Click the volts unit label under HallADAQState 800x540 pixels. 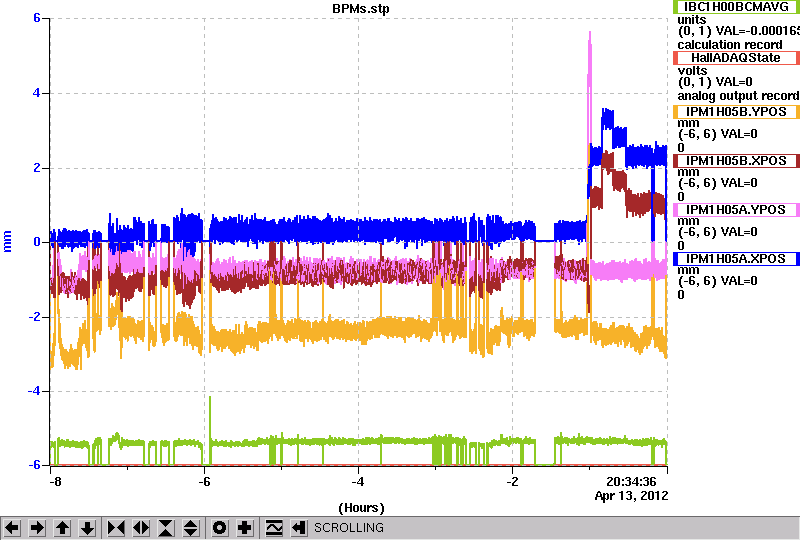click(x=692, y=70)
